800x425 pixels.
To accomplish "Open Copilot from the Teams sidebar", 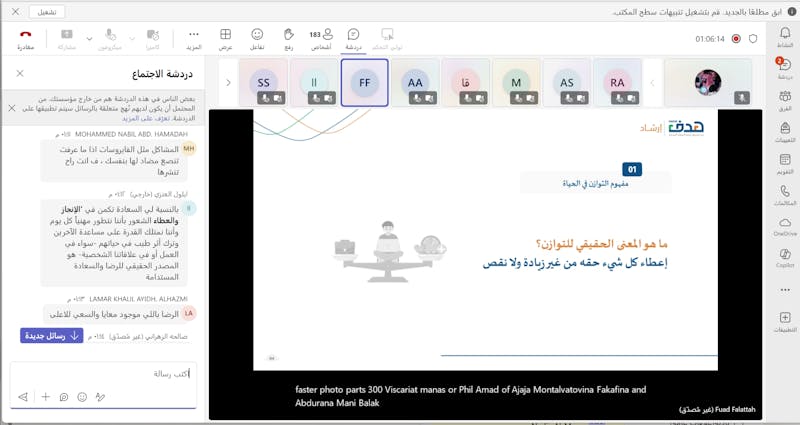I will point(785,257).
